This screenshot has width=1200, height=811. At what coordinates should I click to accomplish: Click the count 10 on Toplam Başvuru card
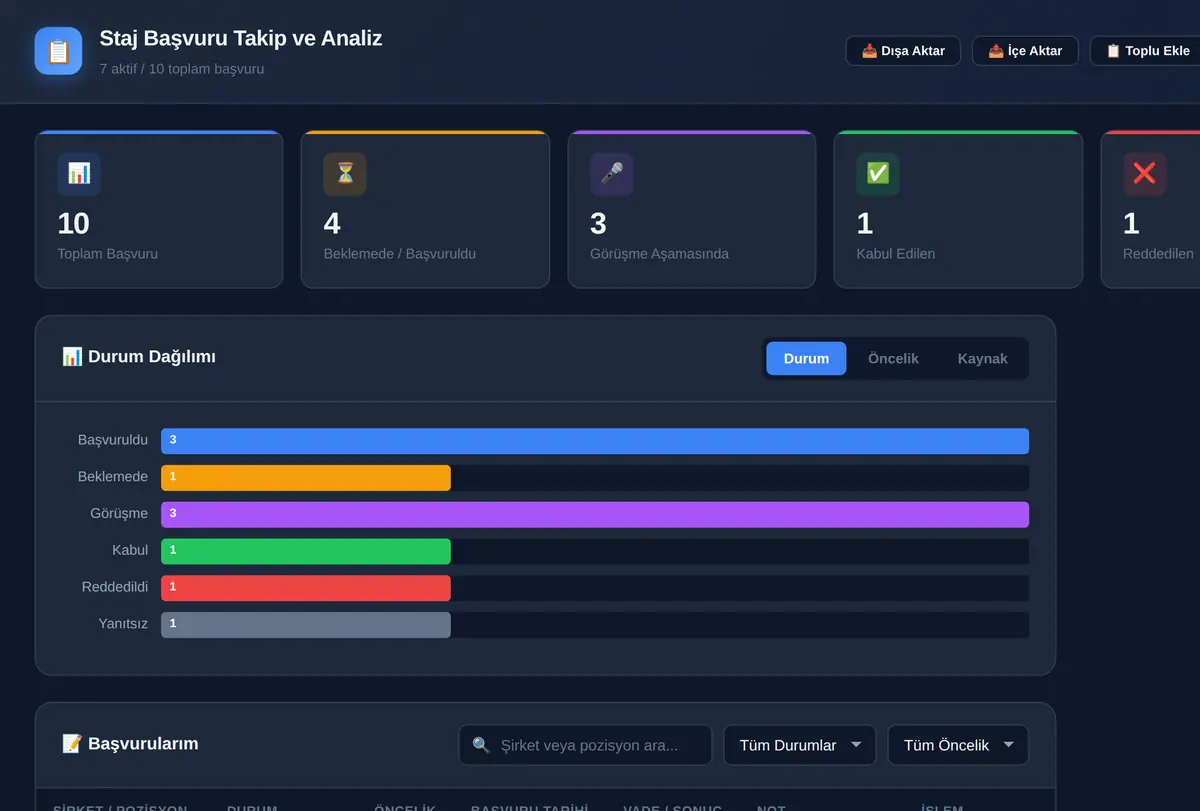tap(74, 224)
